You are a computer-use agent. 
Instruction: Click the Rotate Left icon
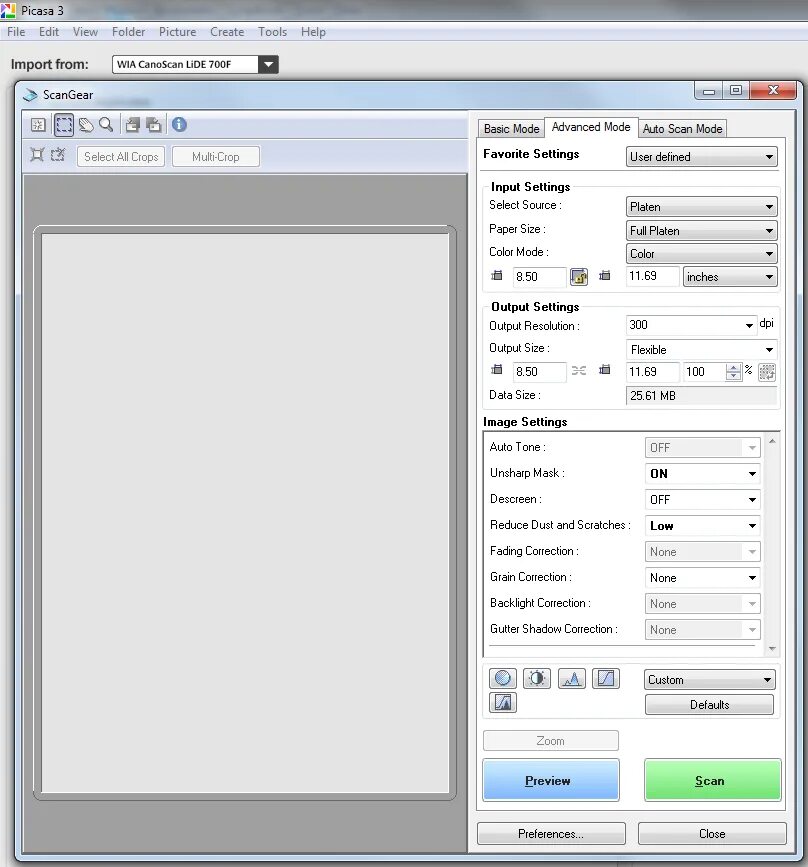132,125
